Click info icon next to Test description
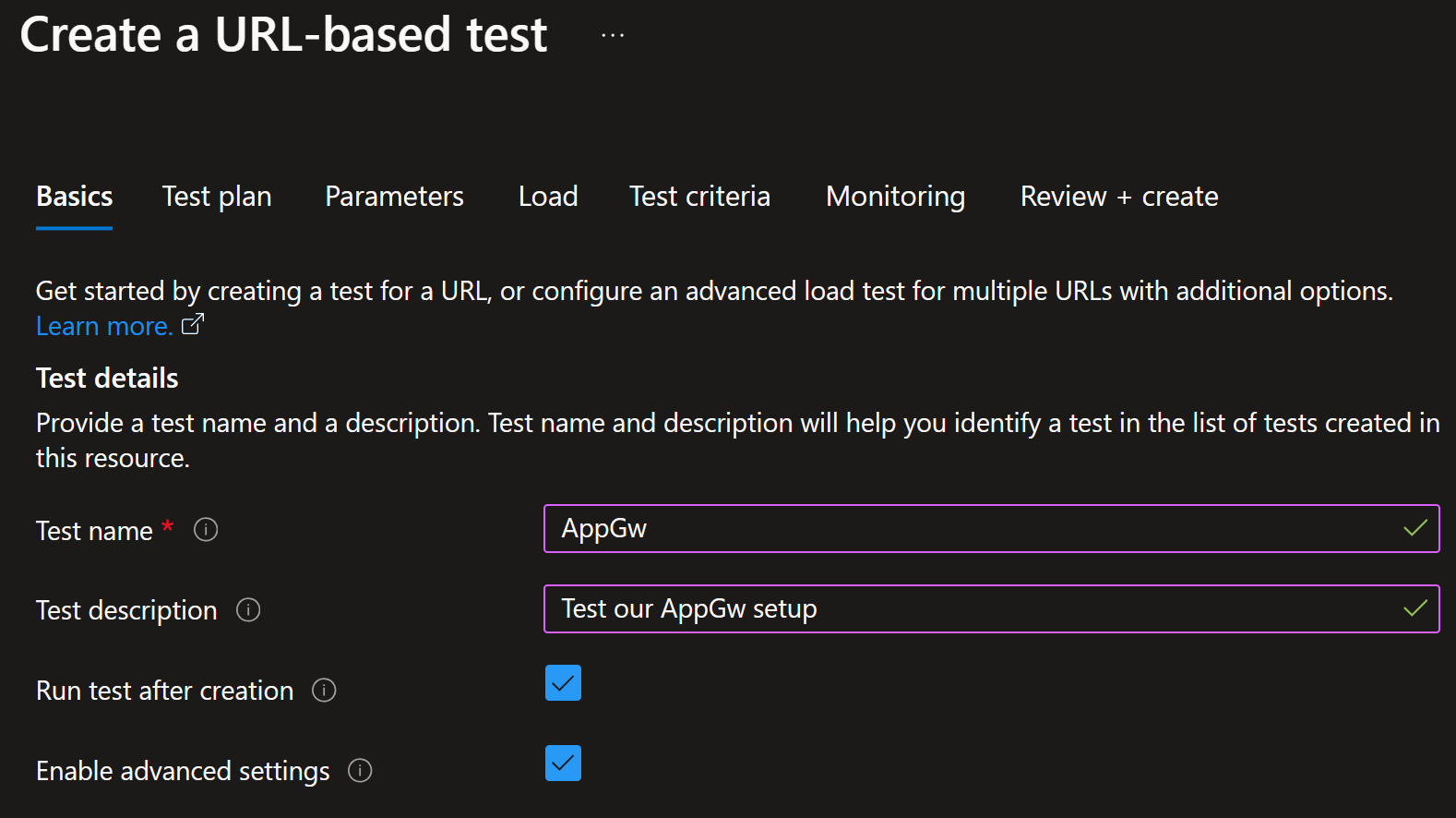 tap(248, 610)
